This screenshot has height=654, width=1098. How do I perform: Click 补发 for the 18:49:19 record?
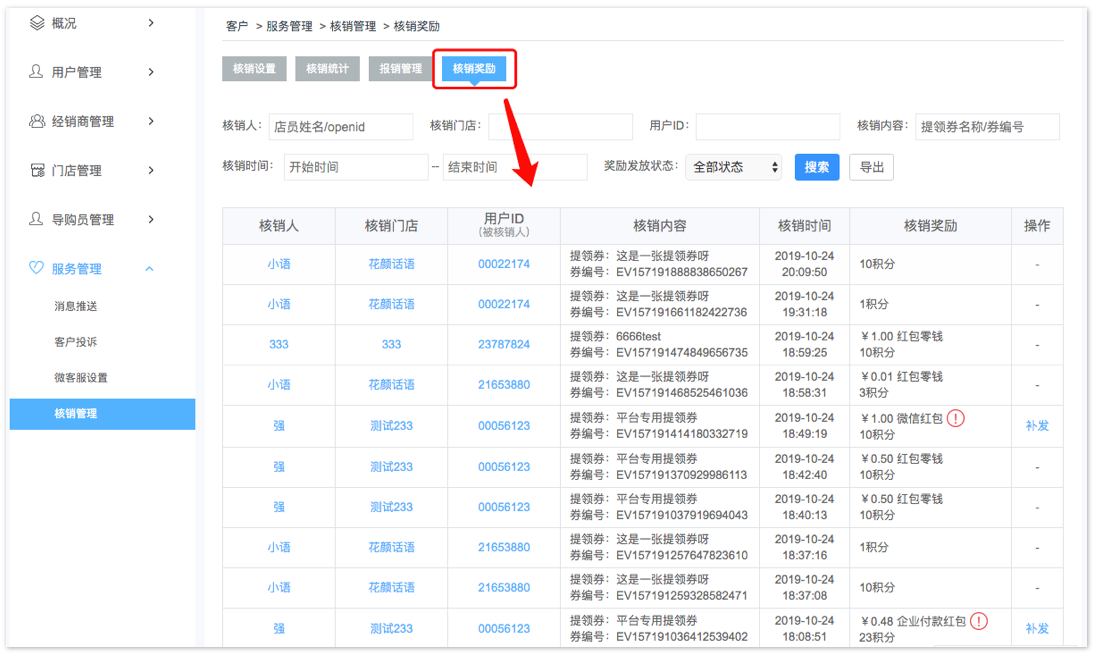click(1037, 426)
